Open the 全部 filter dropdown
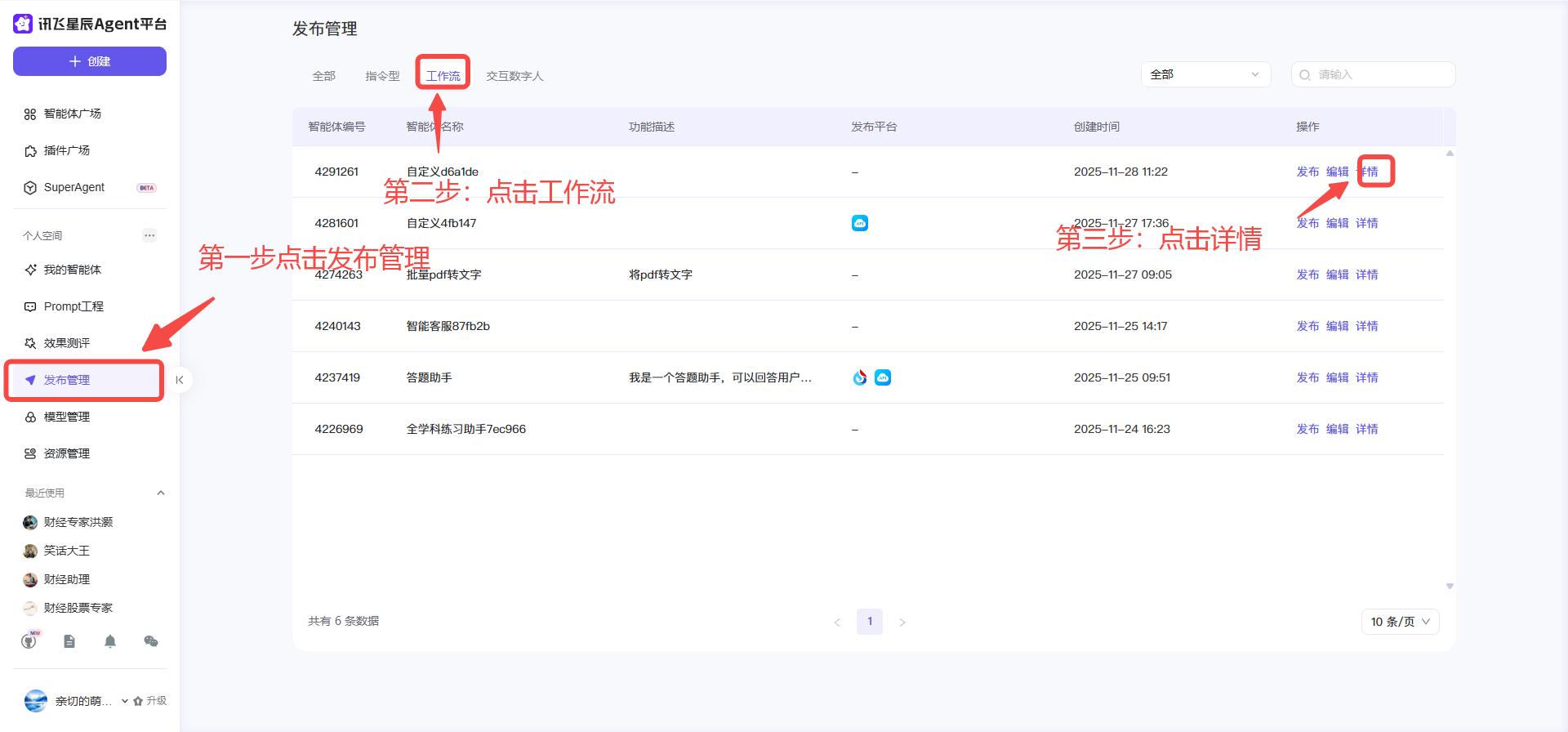The height and width of the screenshot is (732, 1568). [x=1205, y=74]
